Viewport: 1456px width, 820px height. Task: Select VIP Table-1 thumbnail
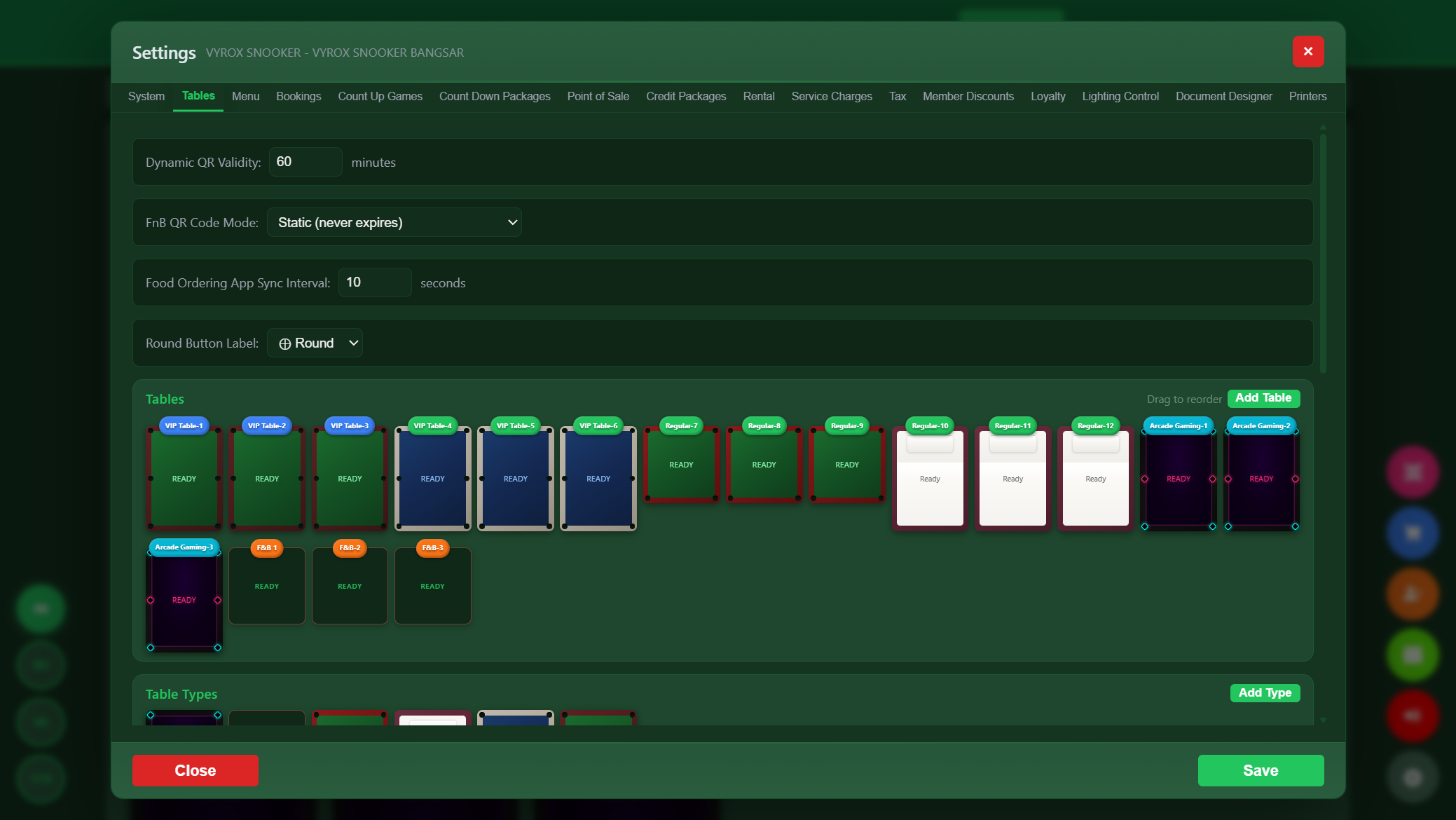click(184, 474)
